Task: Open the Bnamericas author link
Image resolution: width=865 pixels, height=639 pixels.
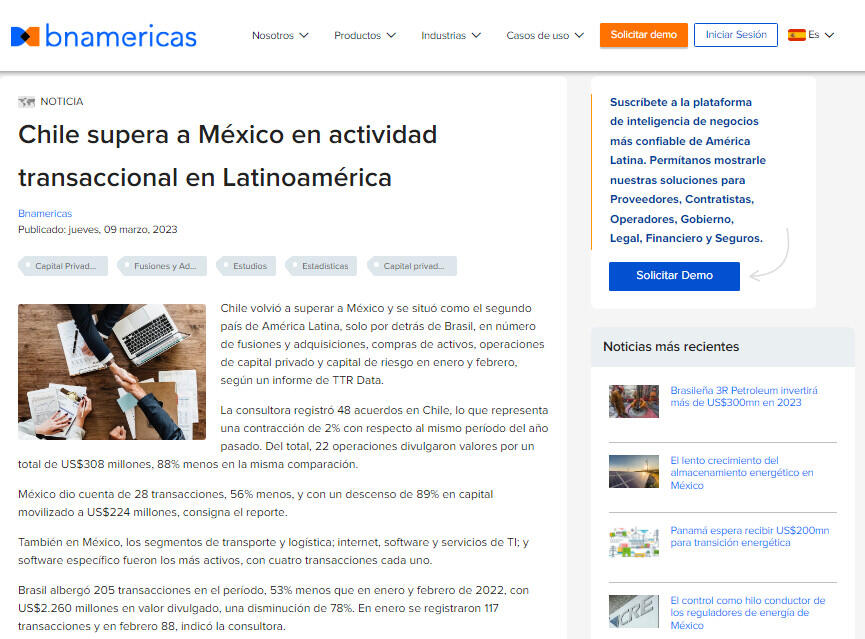Action: (x=45, y=213)
